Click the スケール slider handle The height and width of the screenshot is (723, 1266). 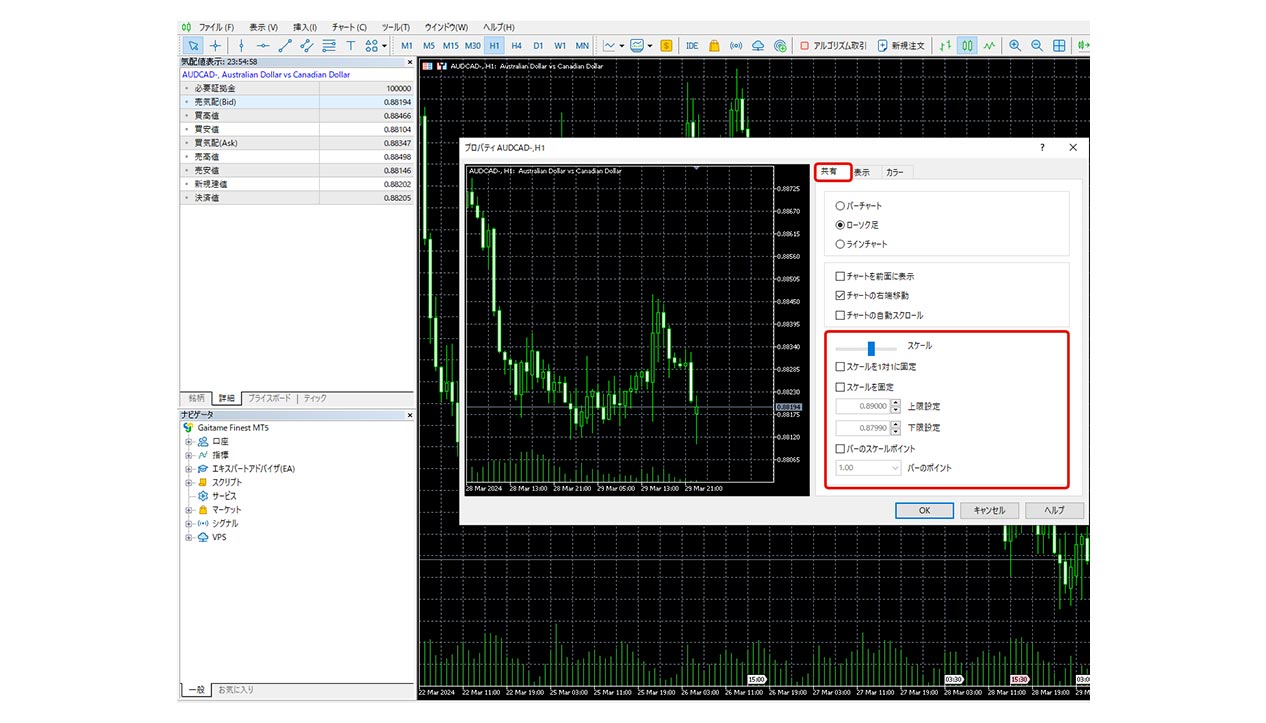click(871, 348)
